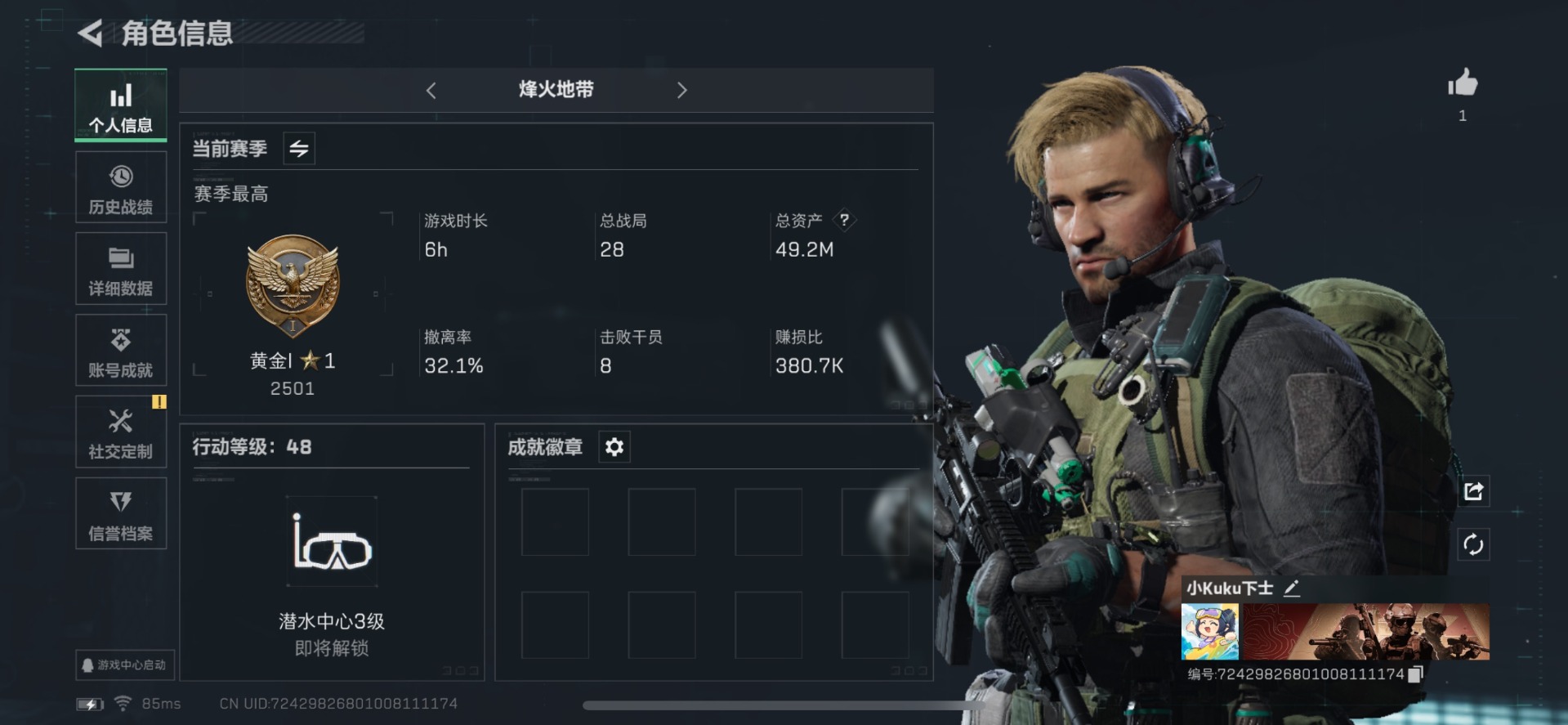Screen dimensions: 1568x725
Task: Share the character profile
Action: (1474, 491)
